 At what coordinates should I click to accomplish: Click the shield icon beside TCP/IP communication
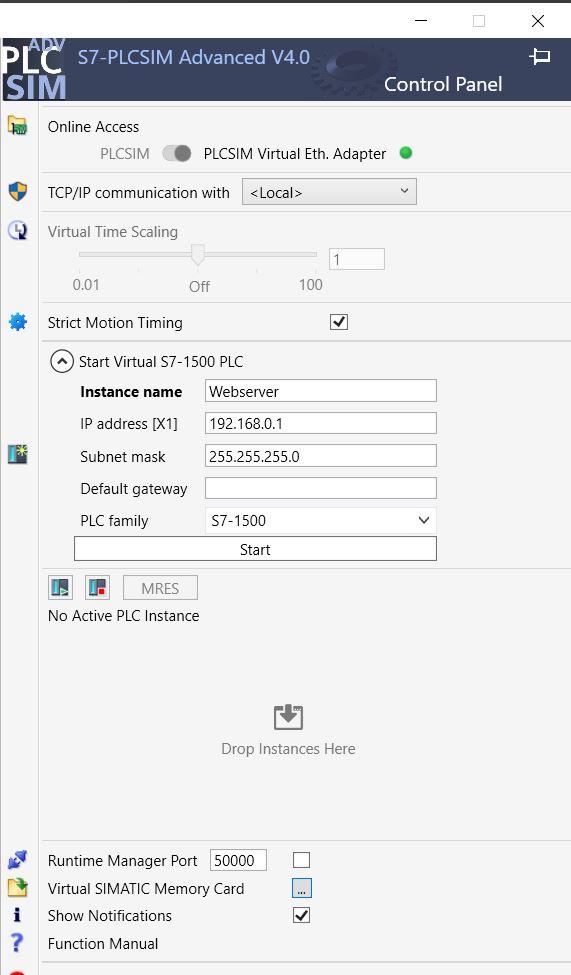click(x=17, y=192)
